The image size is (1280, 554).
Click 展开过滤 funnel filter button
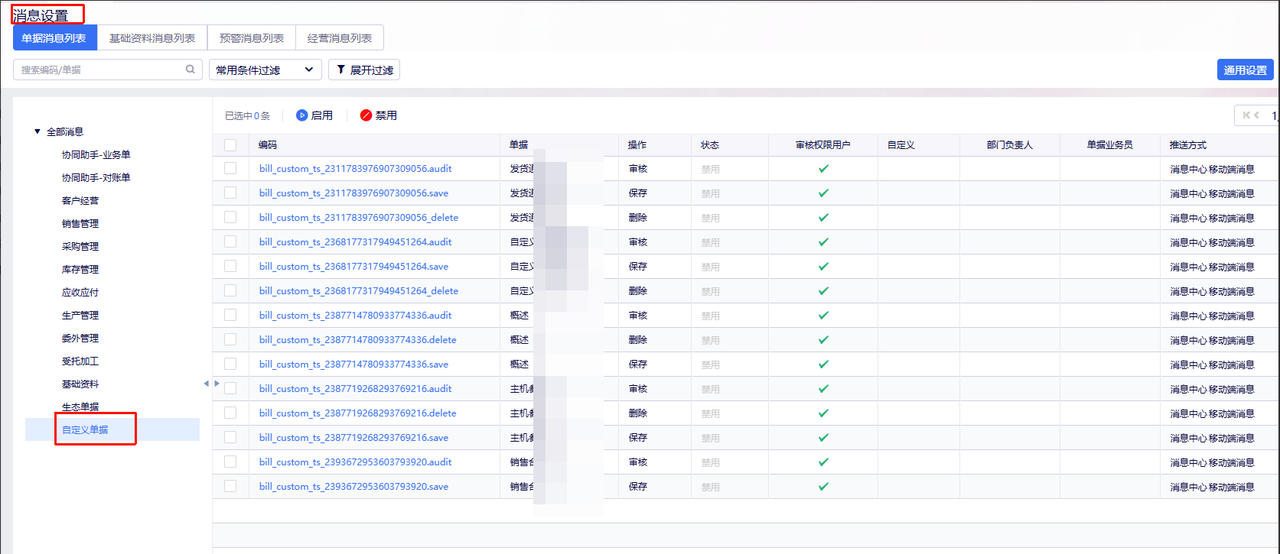coord(364,70)
